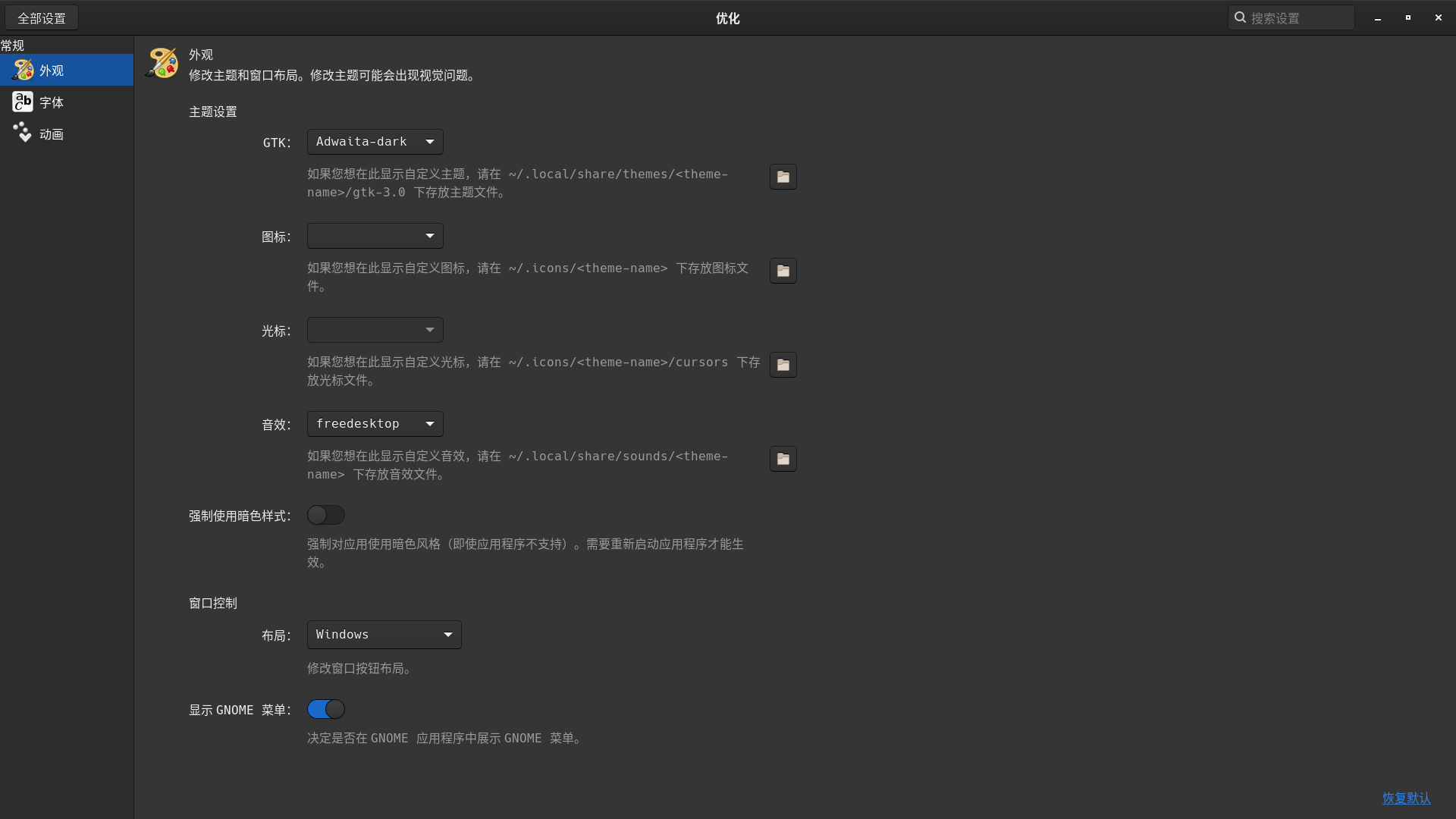This screenshot has width=1456, height=819.
Task: Open the 音效 sounds folder button
Action: coord(783,459)
